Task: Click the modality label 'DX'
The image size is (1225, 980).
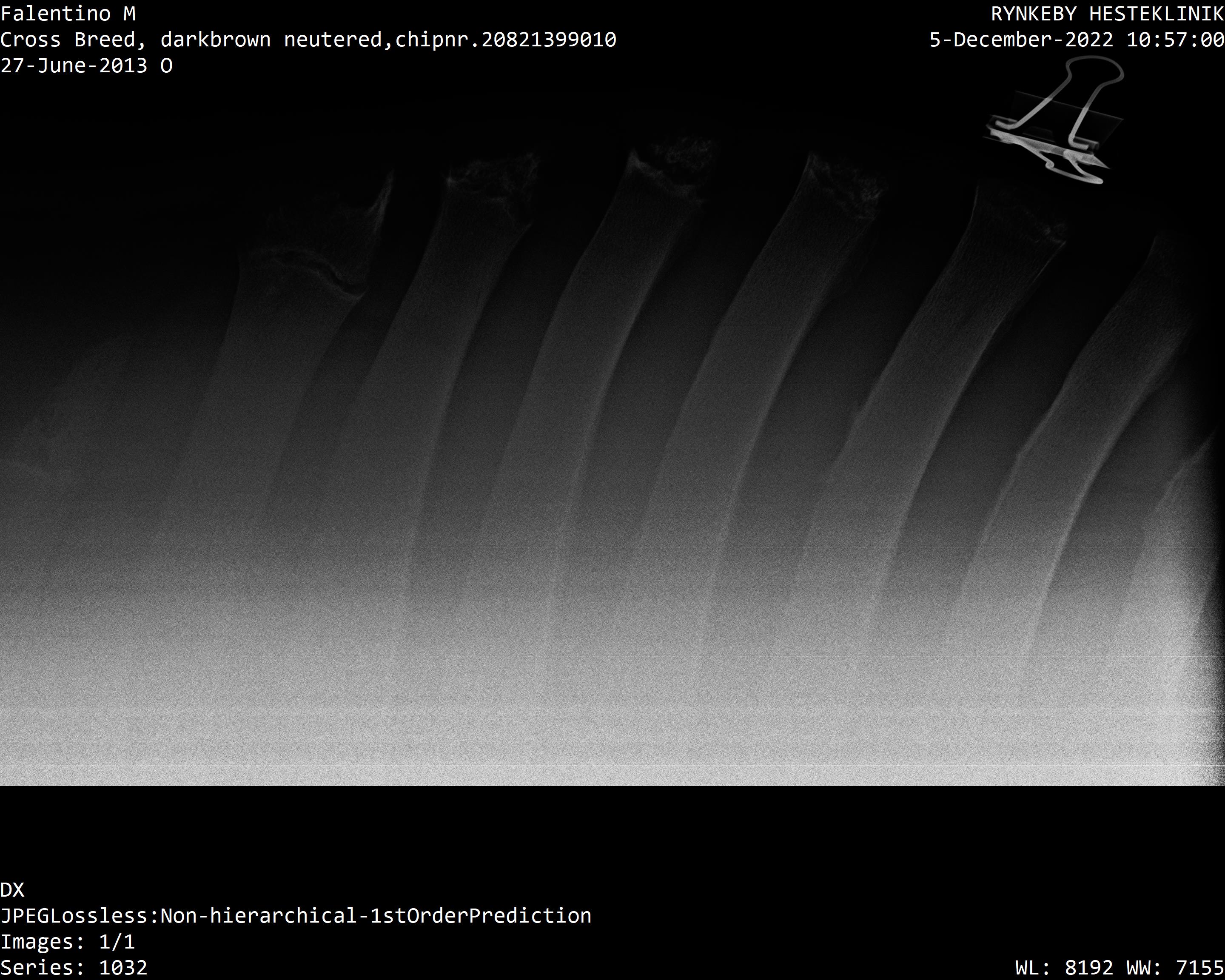Action: click(12, 890)
